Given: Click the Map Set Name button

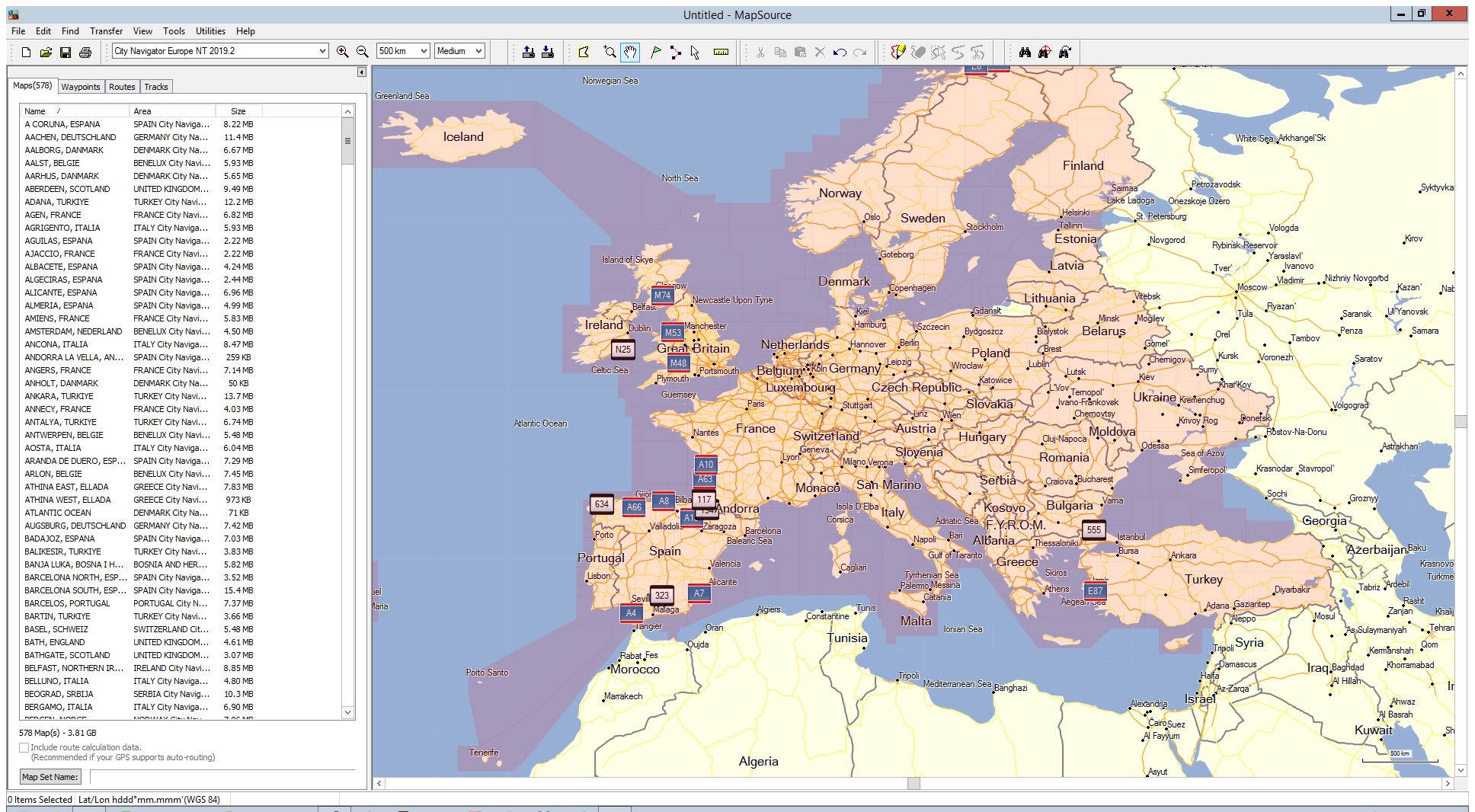Looking at the screenshot, I should (50, 777).
